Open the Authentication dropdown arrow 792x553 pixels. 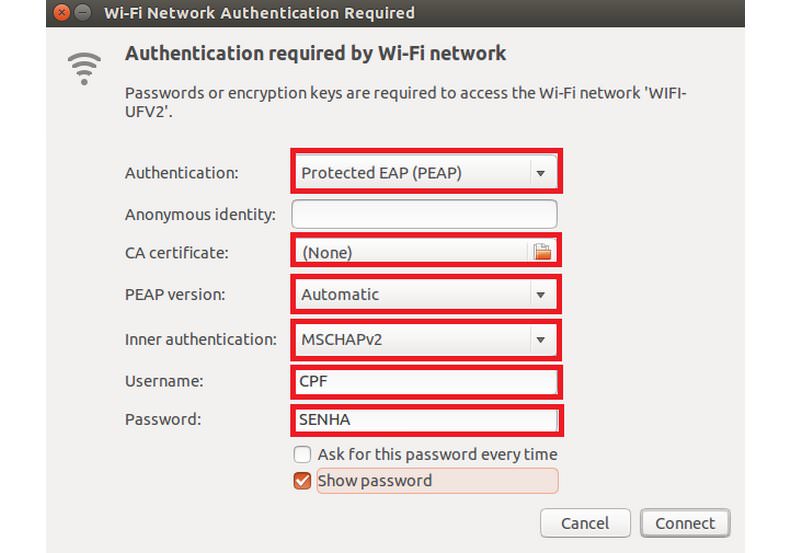coord(540,173)
